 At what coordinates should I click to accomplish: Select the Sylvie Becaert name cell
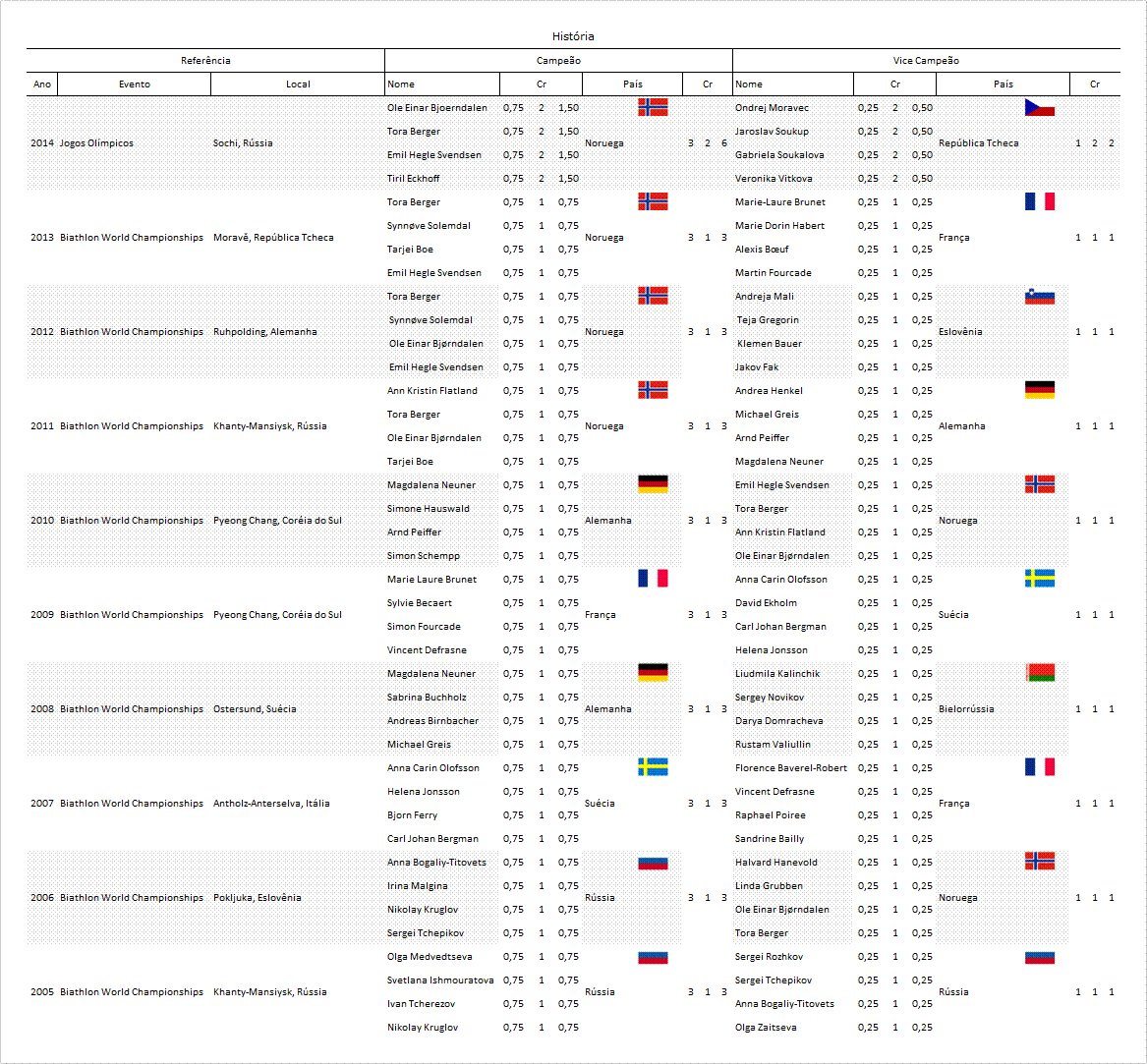click(x=419, y=602)
